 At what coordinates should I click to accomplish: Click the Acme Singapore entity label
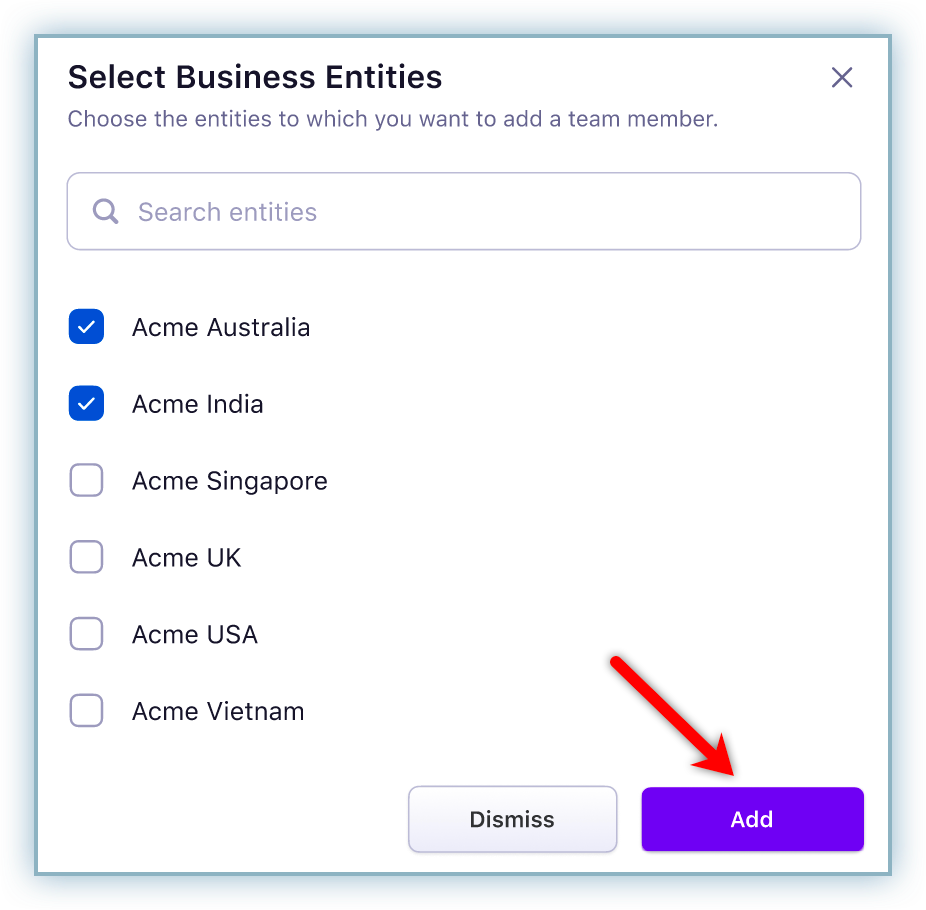tap(229, 480)
